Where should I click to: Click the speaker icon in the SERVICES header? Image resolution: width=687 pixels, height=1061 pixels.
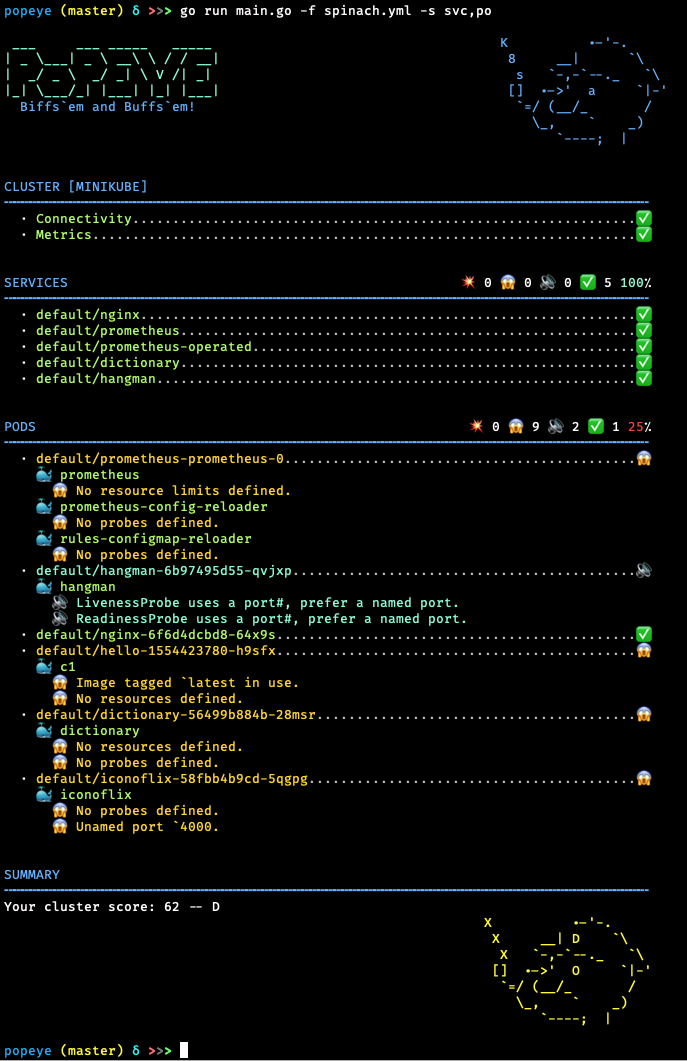click(x=548, y=282)
